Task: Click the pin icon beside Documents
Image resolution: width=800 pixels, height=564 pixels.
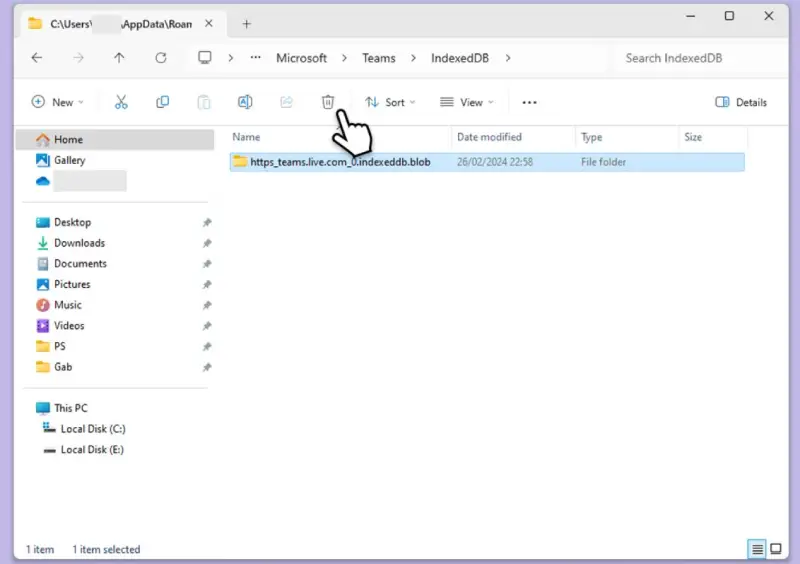Action: pyautogui.click(x=207, y=264)
